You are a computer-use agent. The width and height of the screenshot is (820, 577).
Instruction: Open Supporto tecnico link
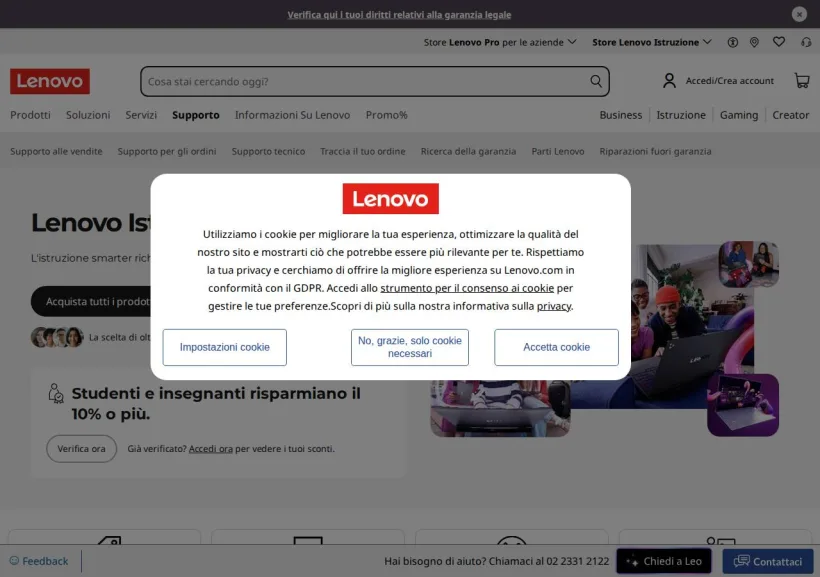click(x=268, y=151)
